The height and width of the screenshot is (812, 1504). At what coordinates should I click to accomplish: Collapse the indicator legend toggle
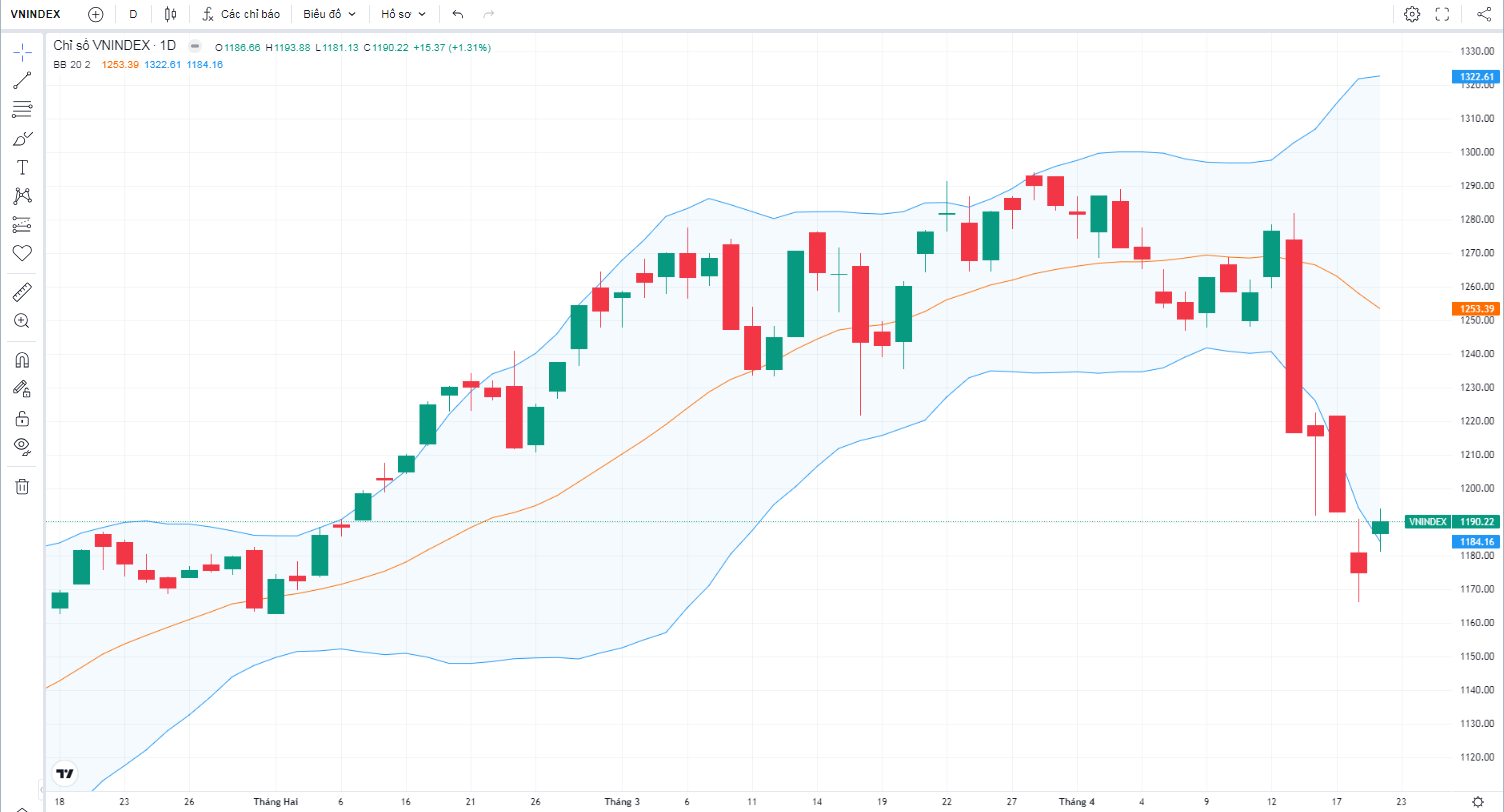tap(195, 46)
